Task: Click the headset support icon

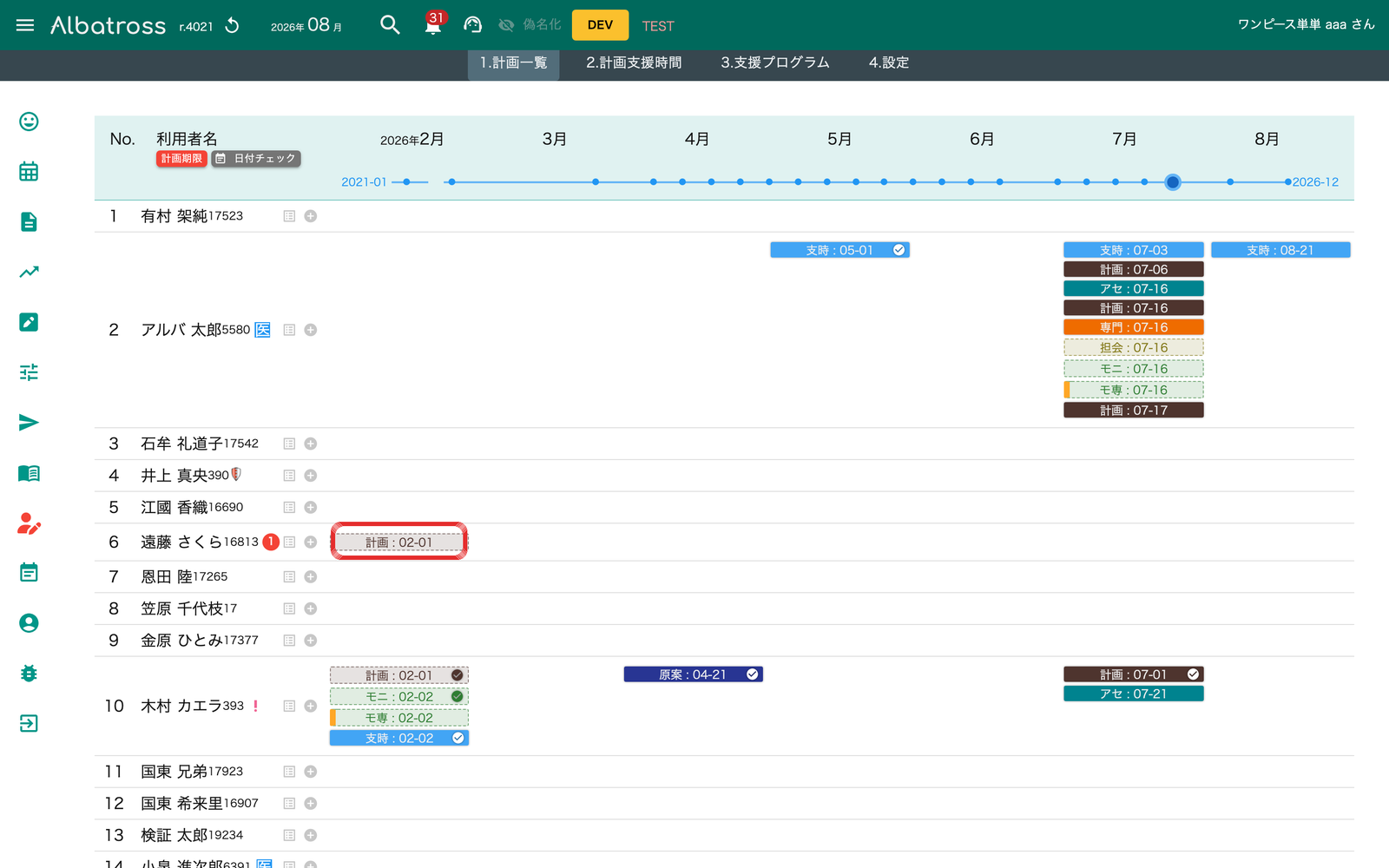Action: click(472, 25)
